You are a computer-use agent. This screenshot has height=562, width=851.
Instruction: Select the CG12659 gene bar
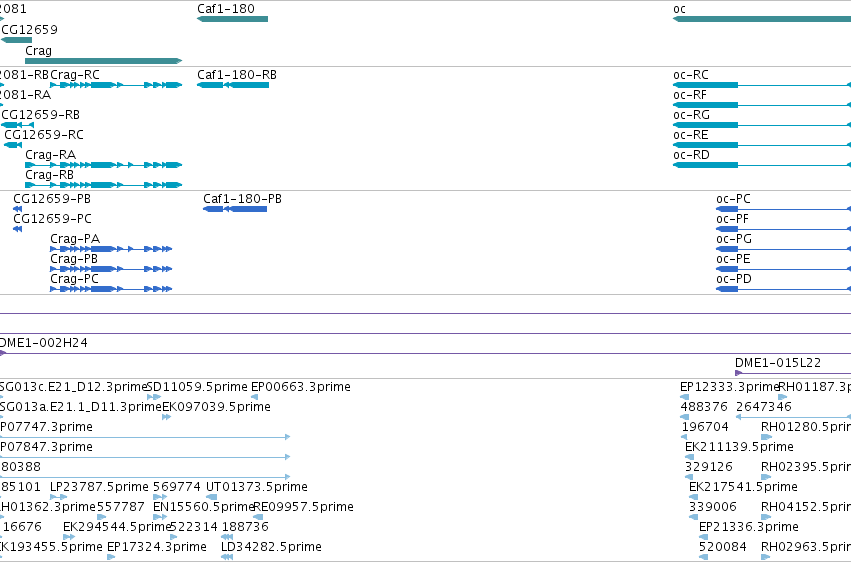(16, 40)
